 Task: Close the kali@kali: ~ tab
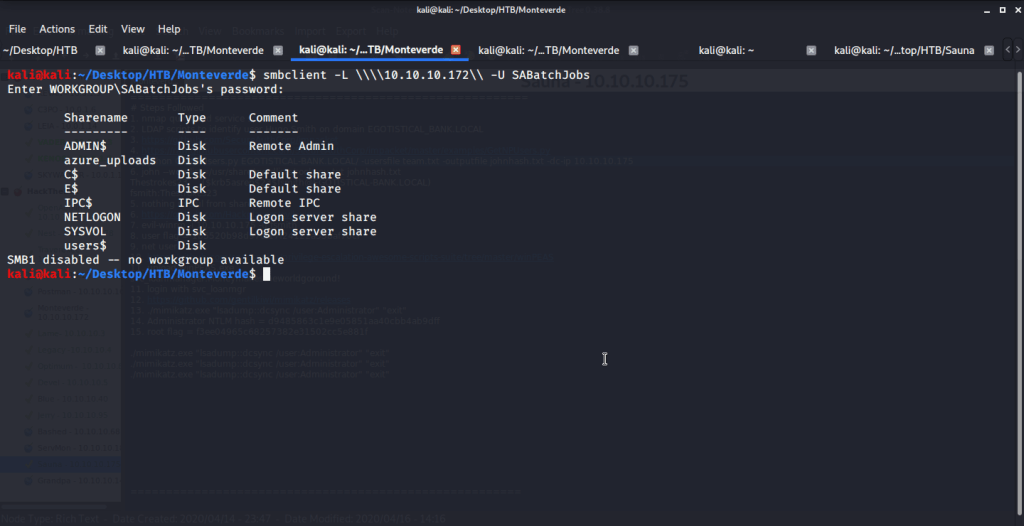pyautogui.click(x=811, y=50)
